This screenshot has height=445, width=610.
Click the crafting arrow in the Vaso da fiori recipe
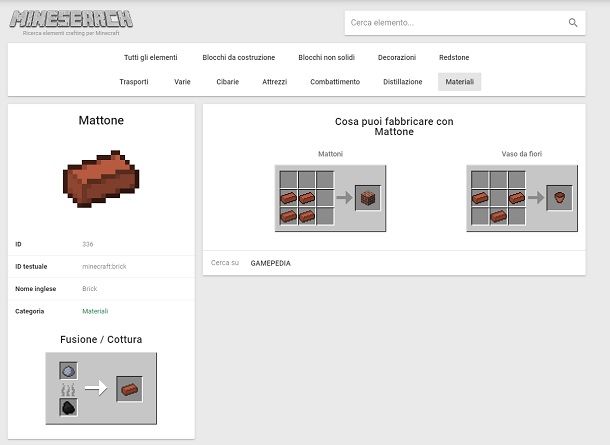pos(535,198)
